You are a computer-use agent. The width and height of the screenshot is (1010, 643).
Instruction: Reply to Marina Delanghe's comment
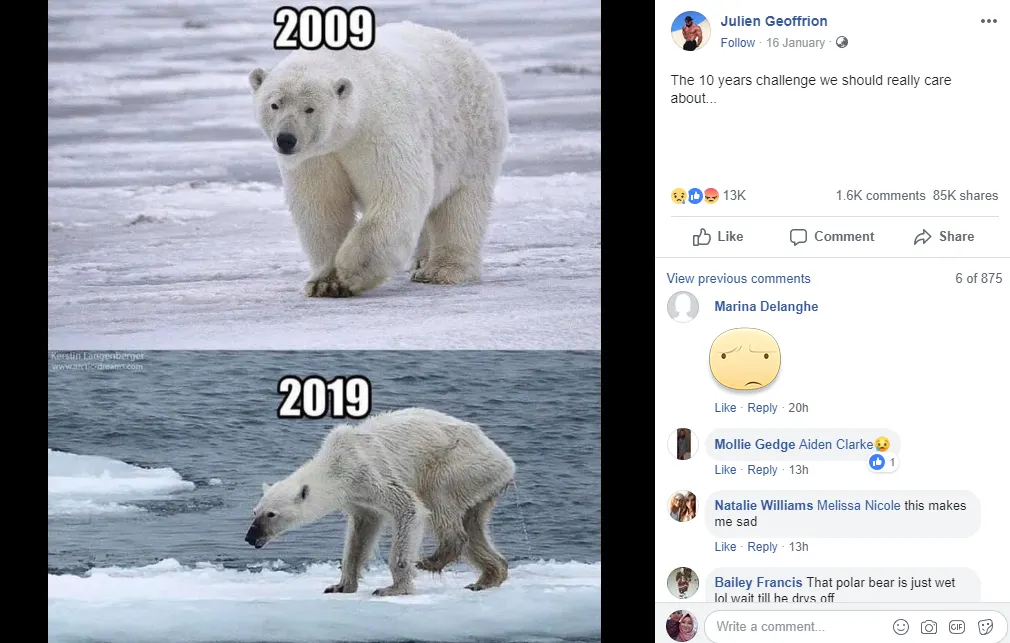[x=762, y=407]
